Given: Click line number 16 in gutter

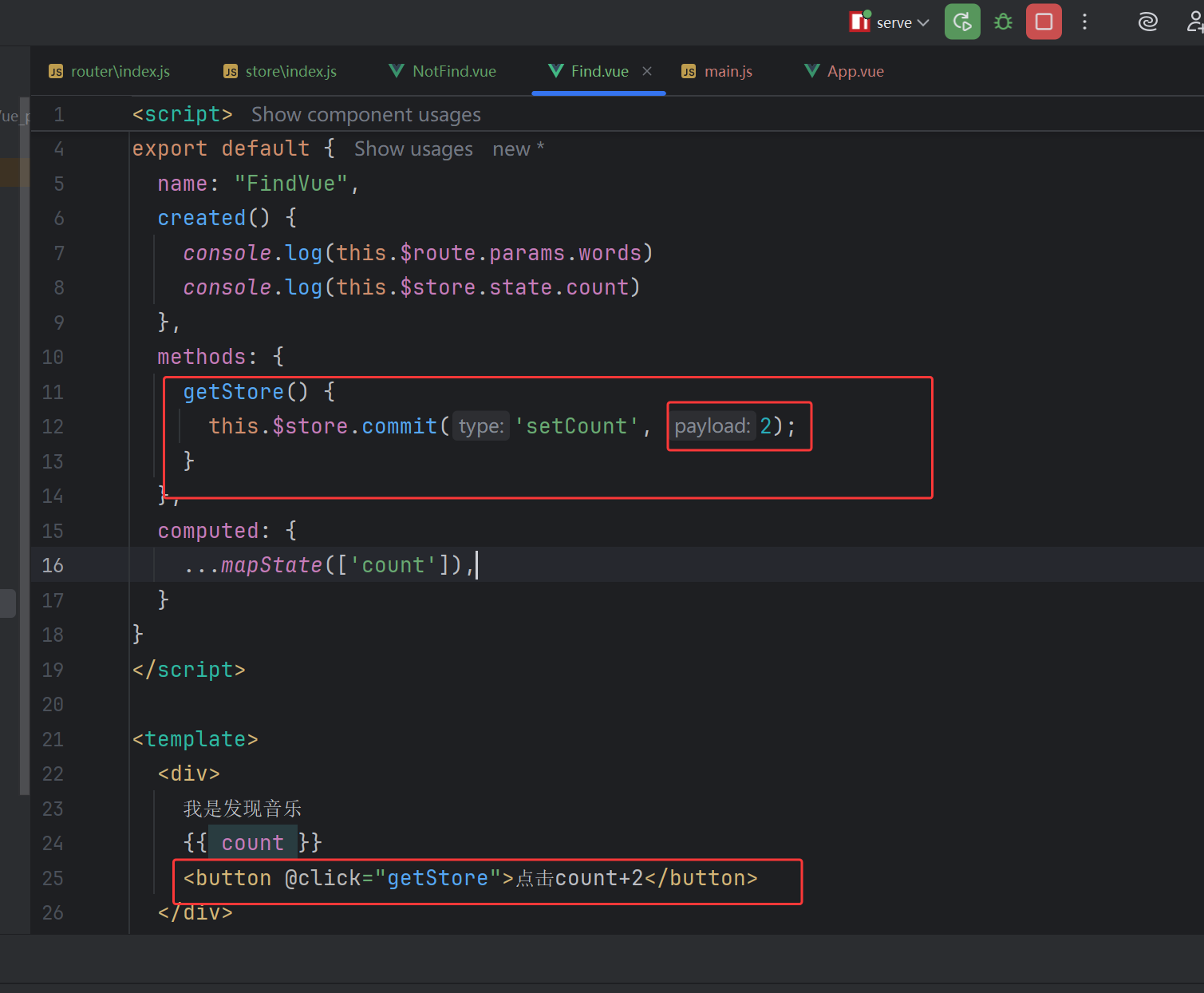Looking at the screenshot, I should (x=53, y=565).
